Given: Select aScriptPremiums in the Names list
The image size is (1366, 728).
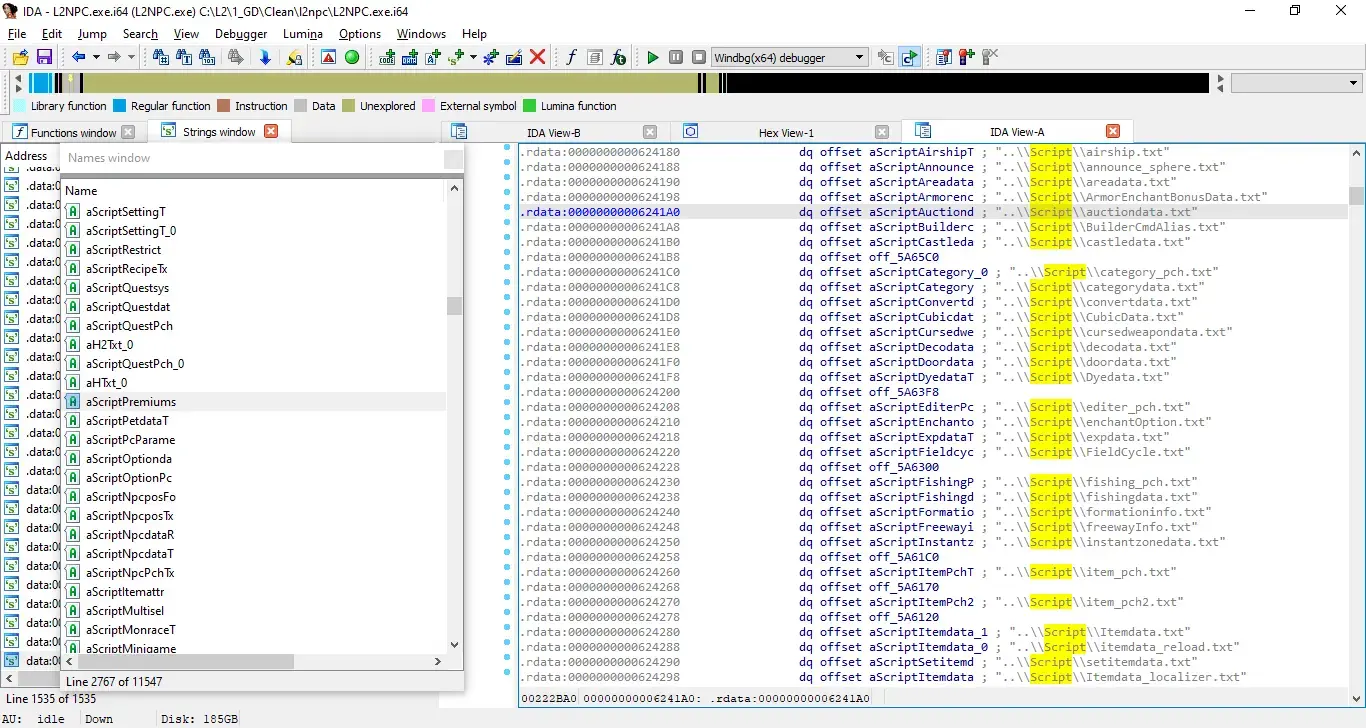Looking at the screenshot, I should coord(254,401).
